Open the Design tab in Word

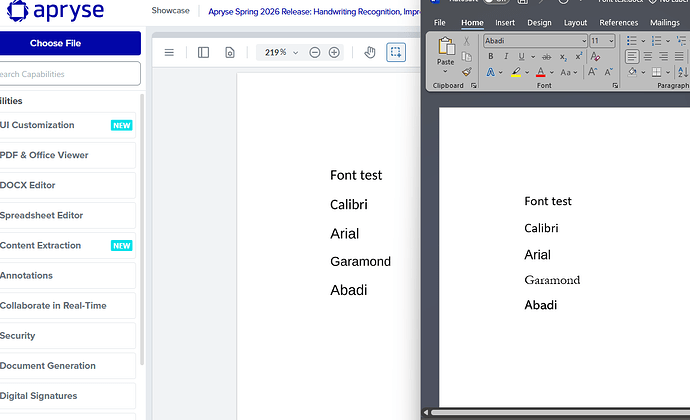539,23
